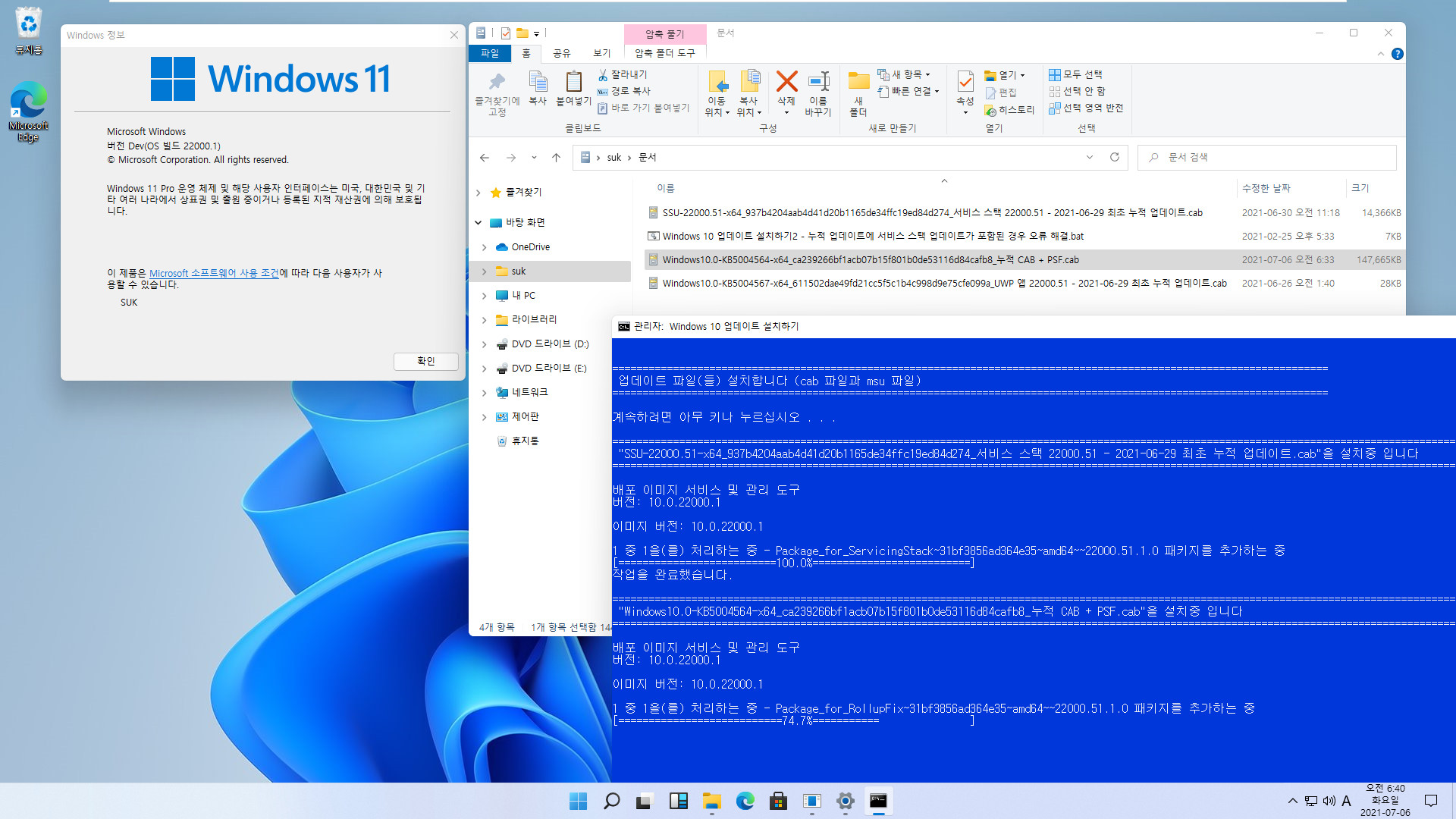Image resolution: width=1456 pixels, height=819 pixels.
Task: Sort files by Size (크기) column header
Action: click(x=1360, y=188)
